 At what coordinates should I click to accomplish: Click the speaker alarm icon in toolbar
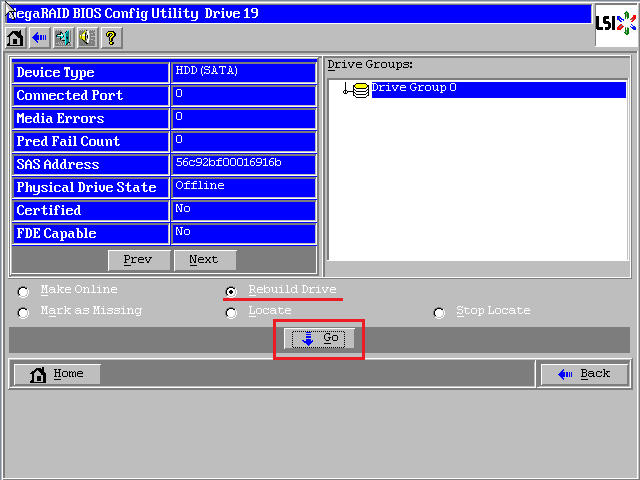pos(87,38)
